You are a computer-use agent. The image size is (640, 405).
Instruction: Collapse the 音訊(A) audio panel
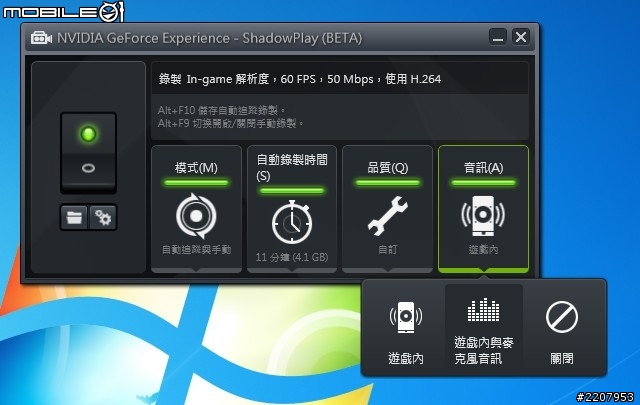[483, 209]
